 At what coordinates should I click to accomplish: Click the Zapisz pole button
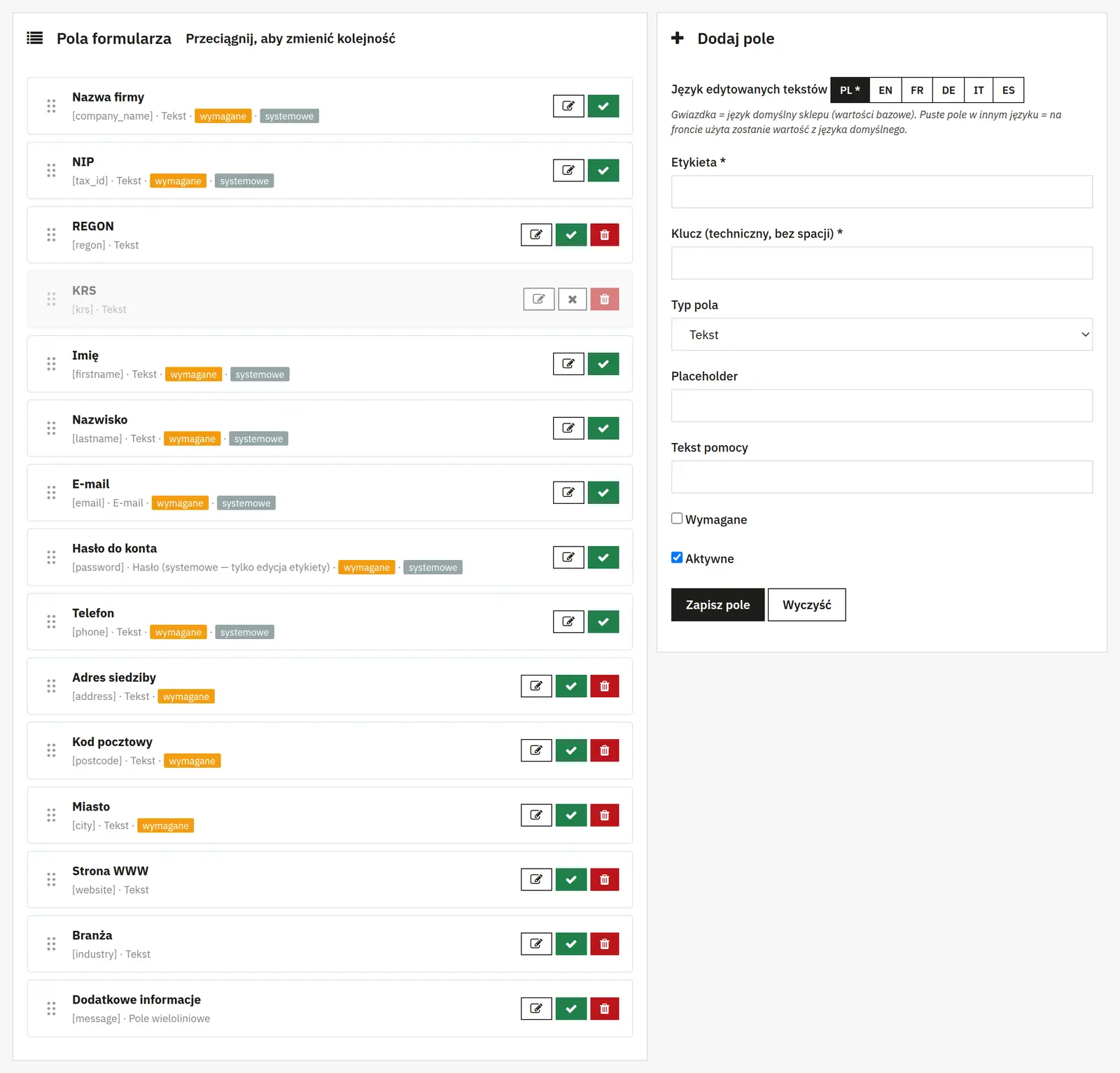point(717,605)
